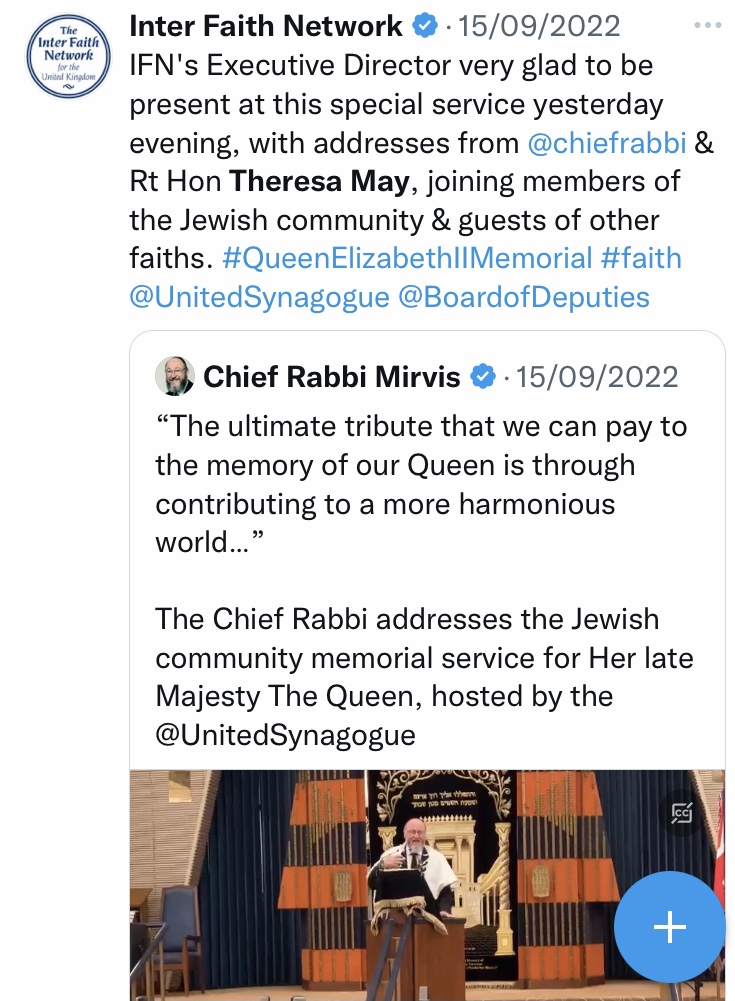Open the @chiefrabbi mention link
The width and height of the screenshot is (735, 1001).
[x=606, y=143]
